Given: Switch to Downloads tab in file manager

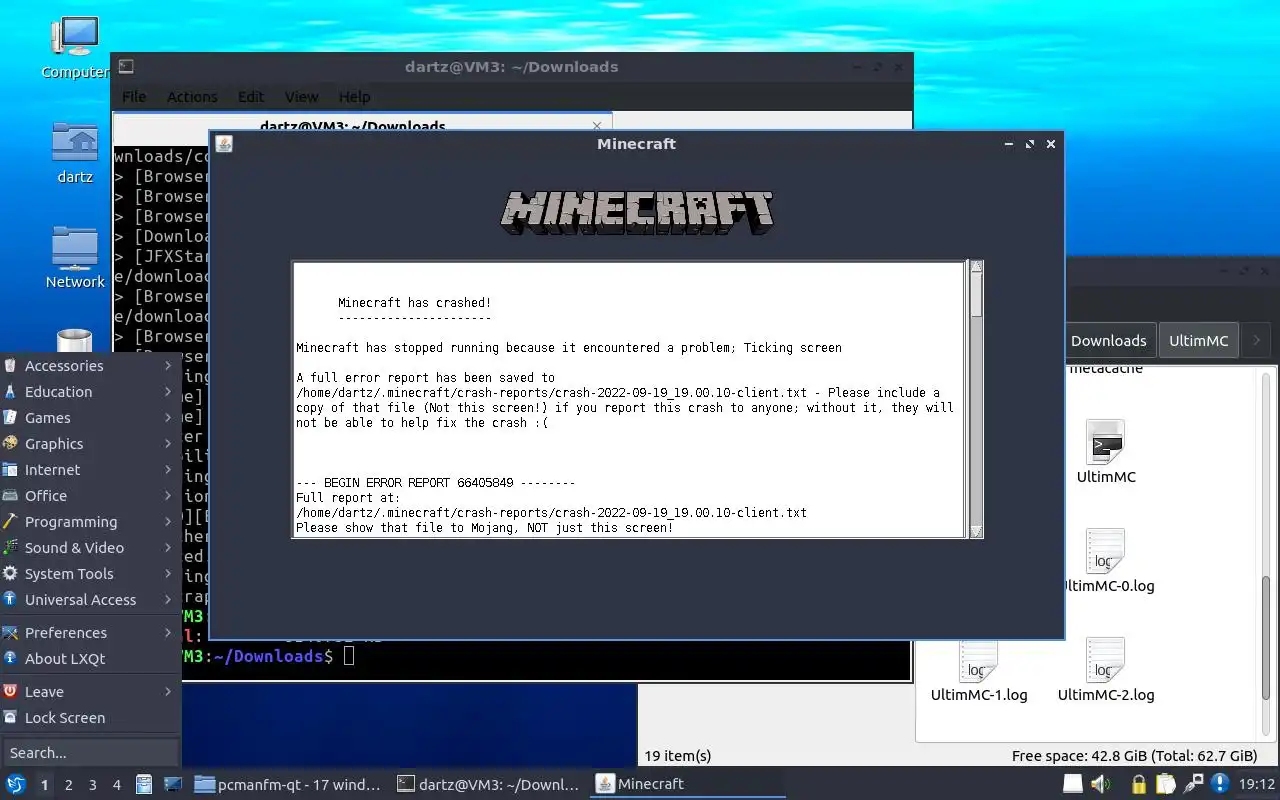Looking at the screenshot, I should (1108, 341).
